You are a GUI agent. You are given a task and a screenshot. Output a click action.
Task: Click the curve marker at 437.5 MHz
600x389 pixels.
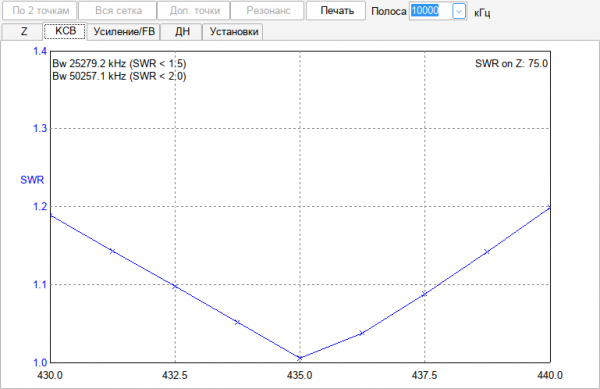424,294
